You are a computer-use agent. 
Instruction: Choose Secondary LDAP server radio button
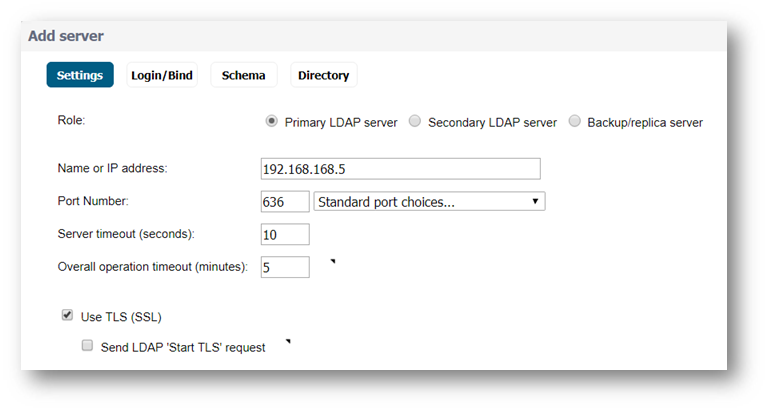click(x=415, y=122)
